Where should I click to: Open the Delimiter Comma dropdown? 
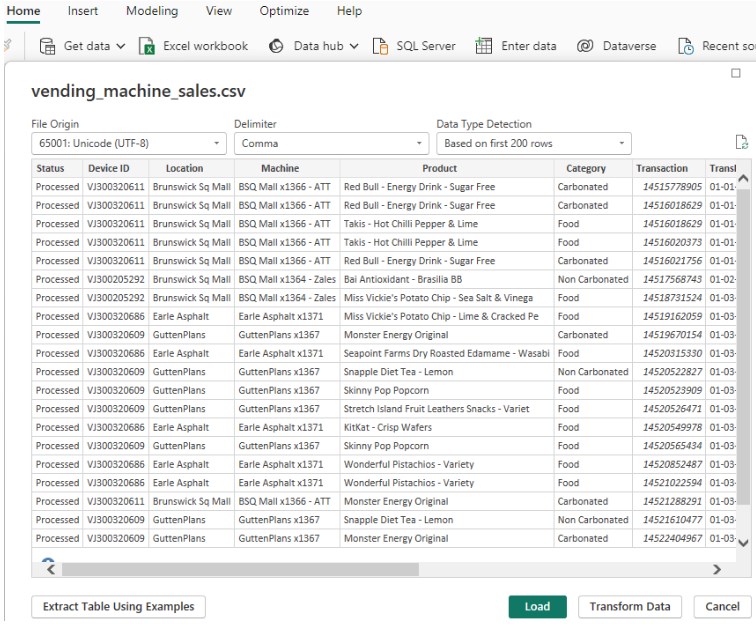[x=331, y=144]
